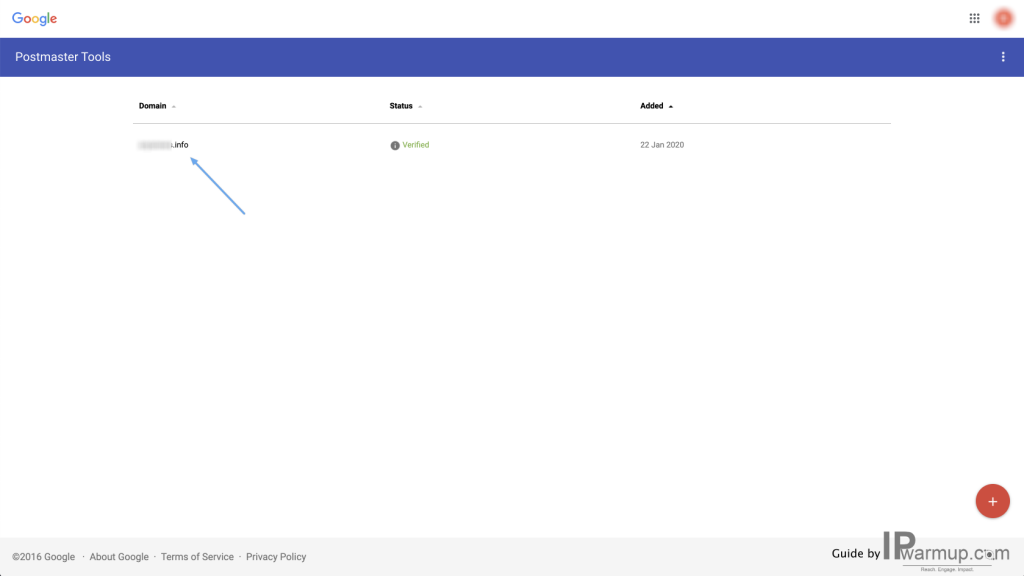This screenshot has height=576, width=1024.
Task: Open the Terms of Service link
Action: 197,556
